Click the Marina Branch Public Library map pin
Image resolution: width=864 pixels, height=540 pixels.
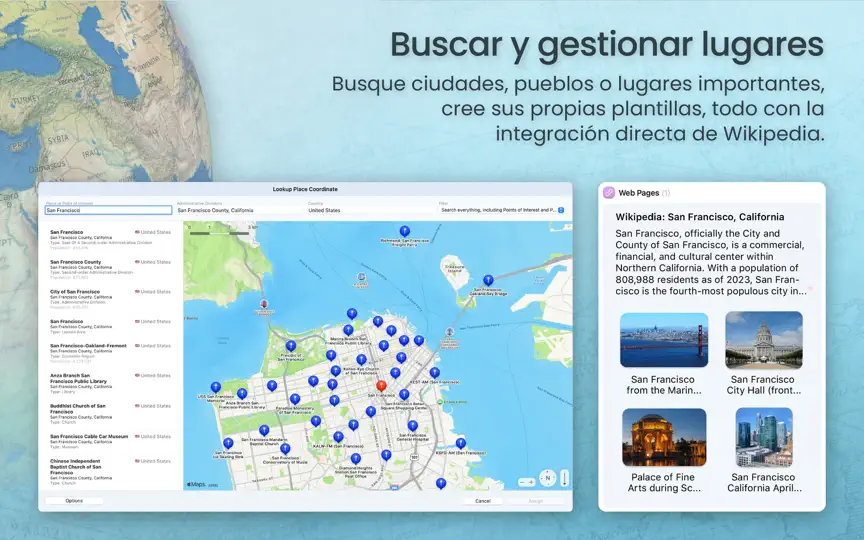[x=348, y=331]
